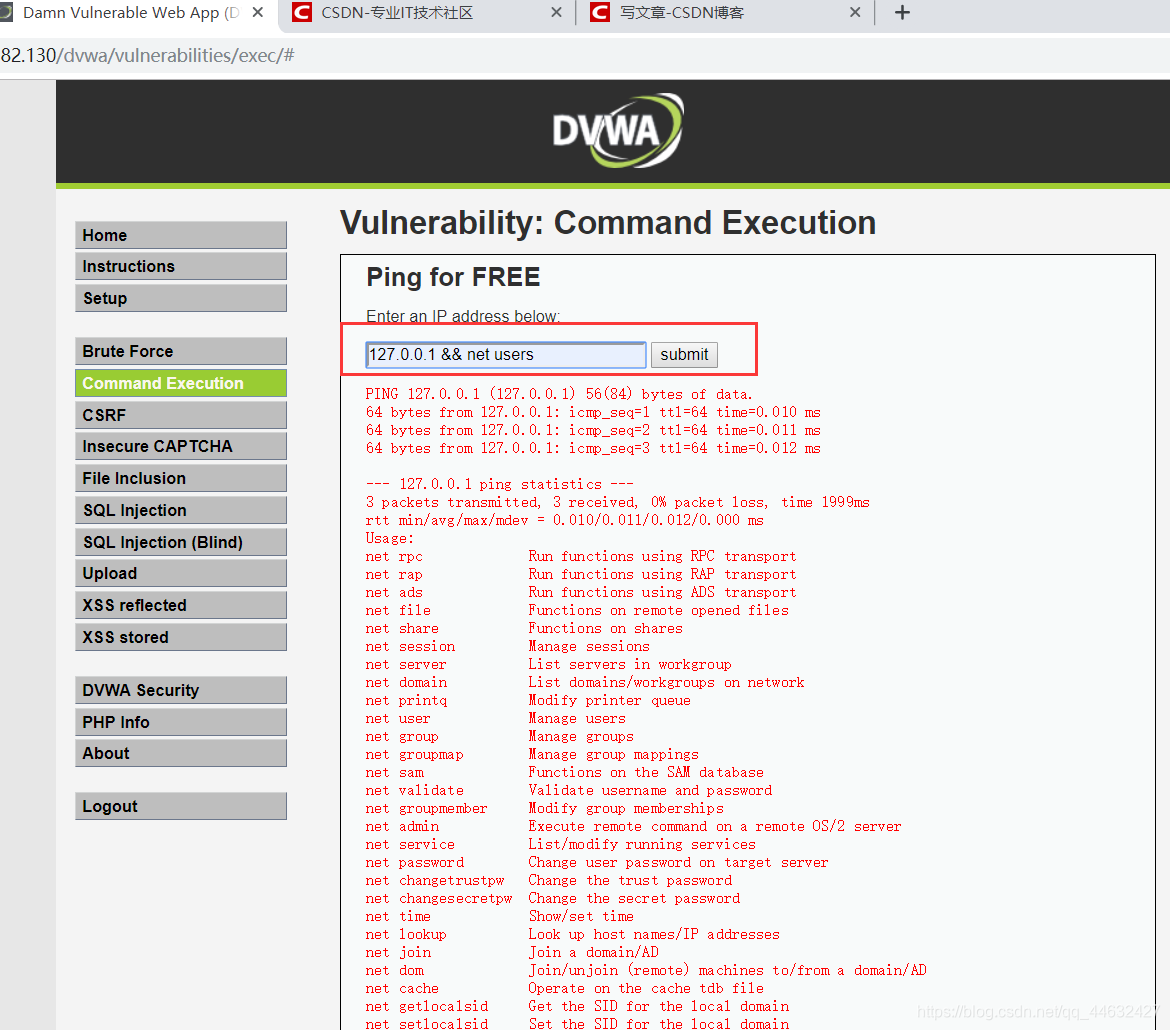Select Command Execution in sidebar
Screen dimensions: 1170x1030
click(181, 383)
